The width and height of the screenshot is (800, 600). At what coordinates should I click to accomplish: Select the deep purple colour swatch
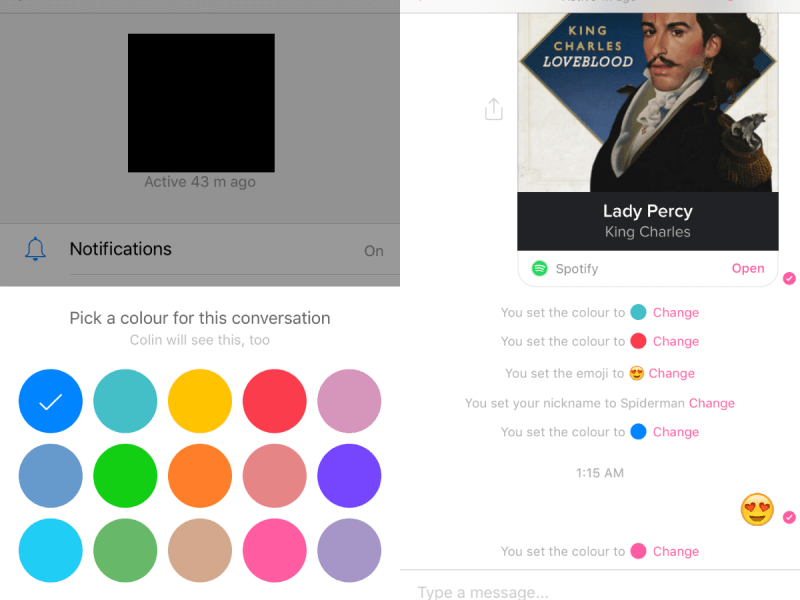[x=349, y=476]
